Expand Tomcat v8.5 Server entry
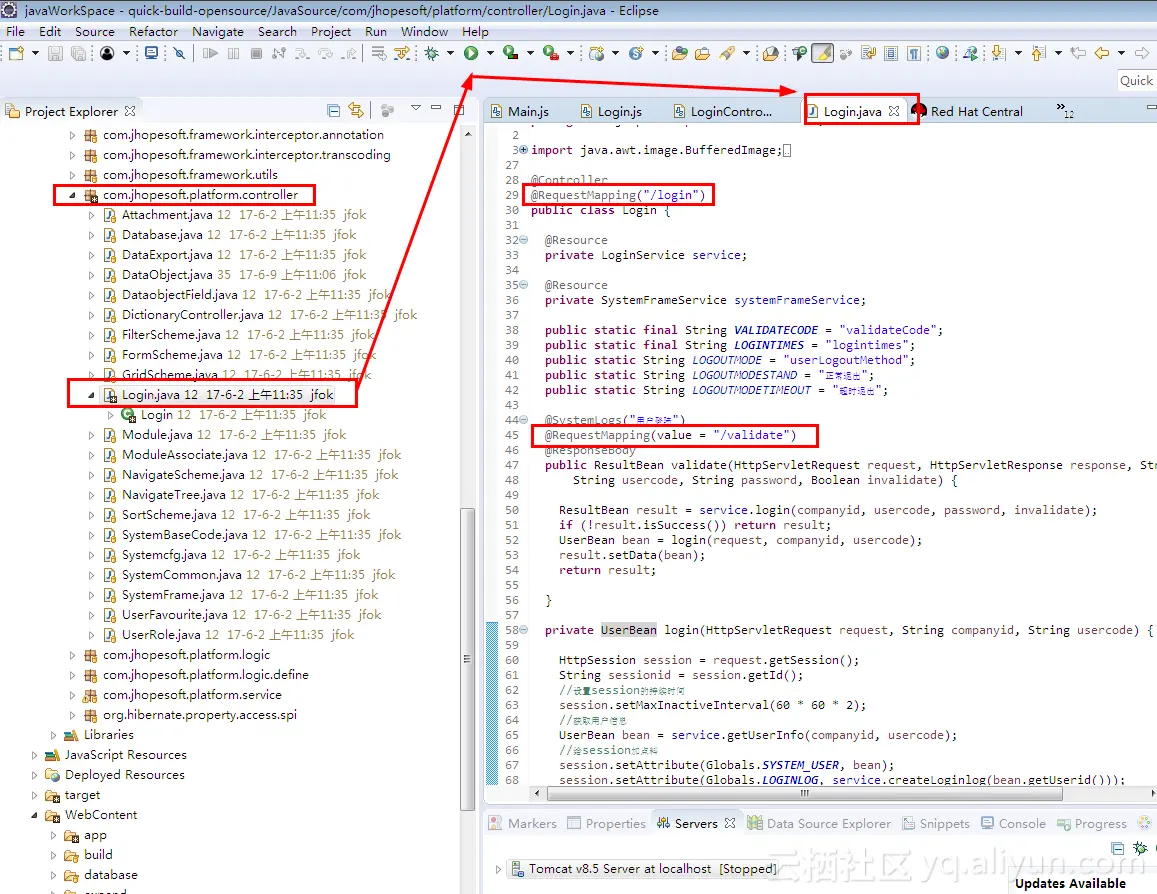1157x894 pixels. tap(498, 870)
